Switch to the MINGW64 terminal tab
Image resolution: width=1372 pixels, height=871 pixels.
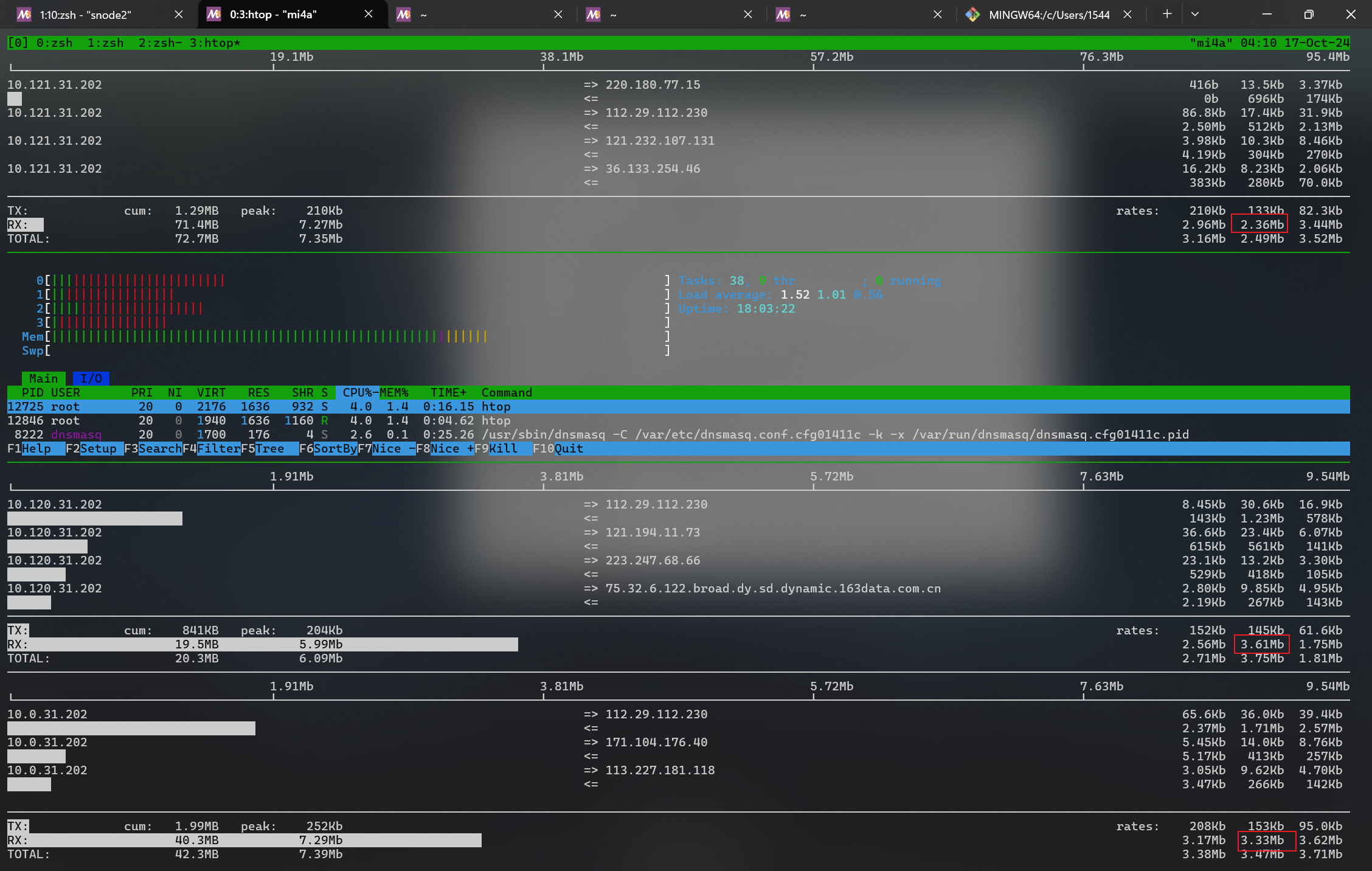(1048, 15)
